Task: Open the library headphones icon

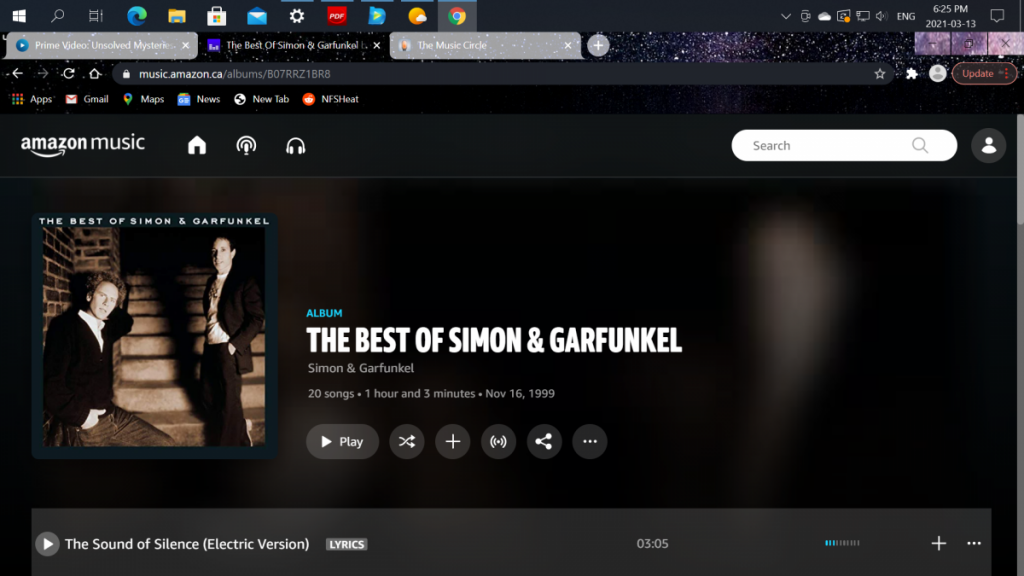Action: point(296,145)
